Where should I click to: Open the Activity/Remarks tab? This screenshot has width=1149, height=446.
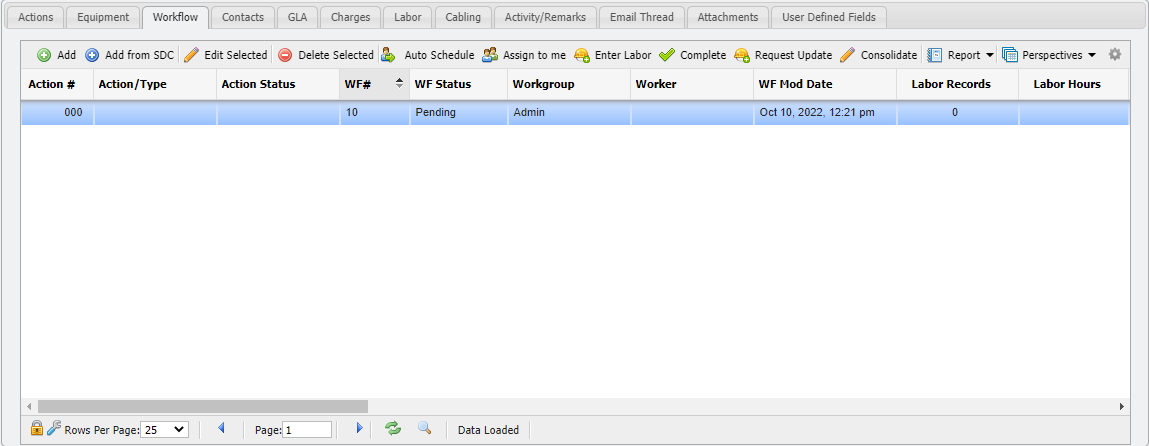545,17
